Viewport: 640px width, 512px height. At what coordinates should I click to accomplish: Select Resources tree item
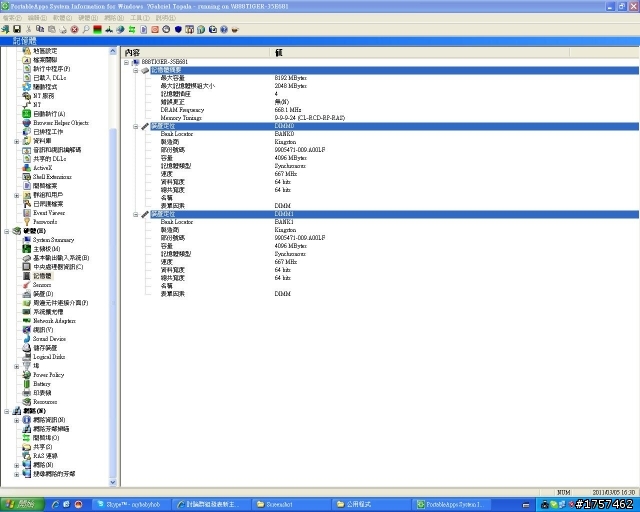click(45, 402)
